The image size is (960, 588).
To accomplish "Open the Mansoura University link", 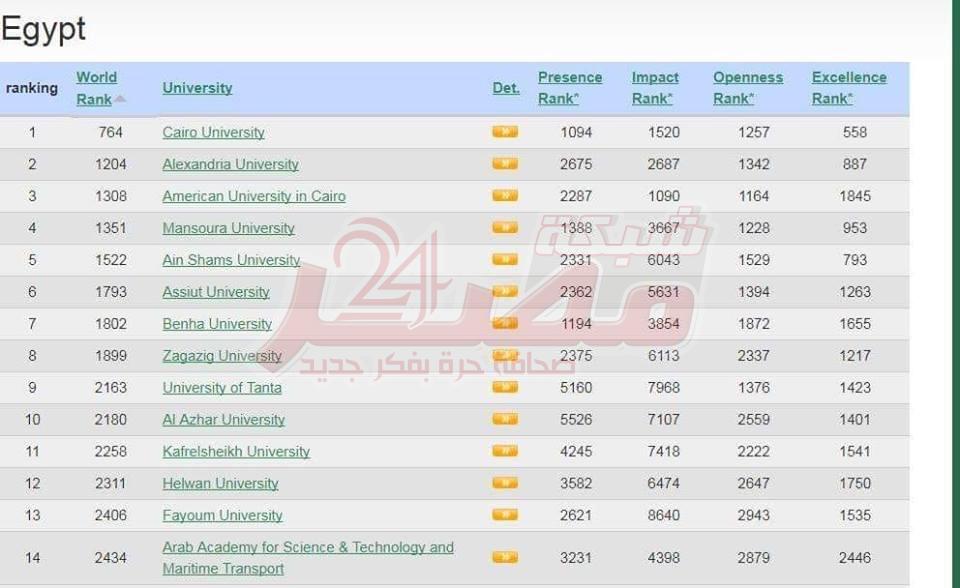I will [x=229, y=228].
